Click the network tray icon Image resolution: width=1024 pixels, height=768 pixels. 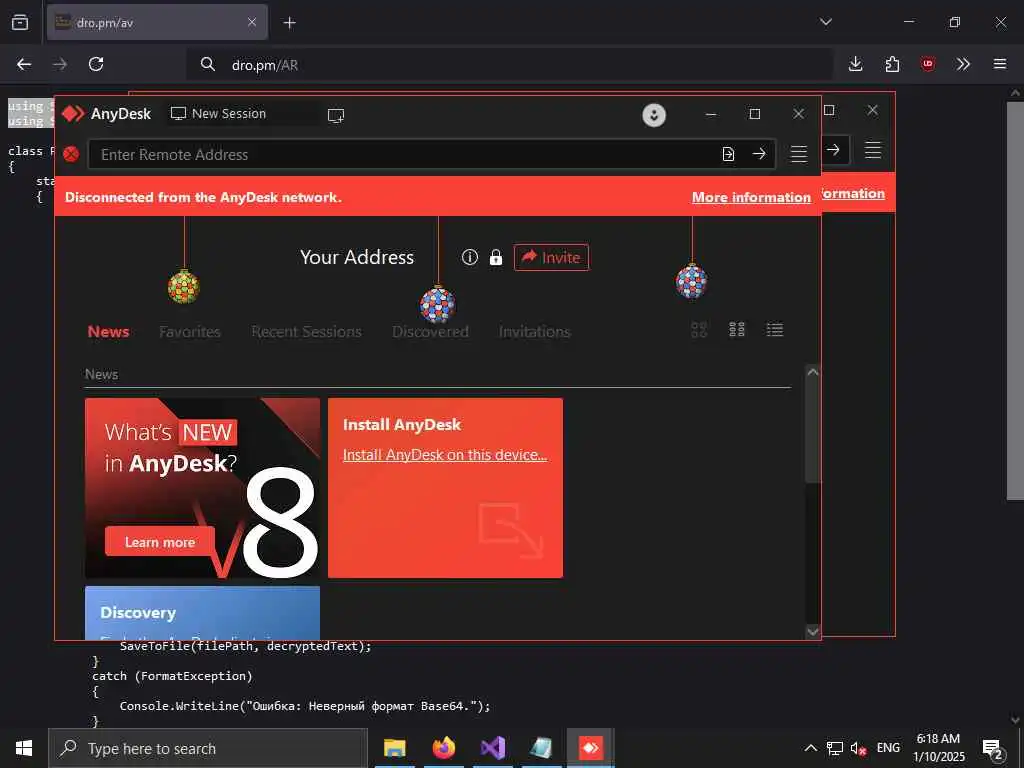tap(834, 749)
